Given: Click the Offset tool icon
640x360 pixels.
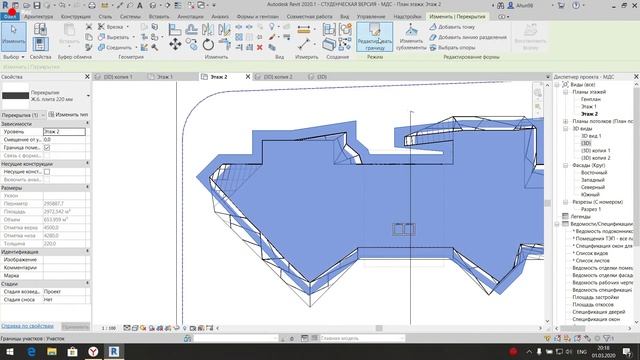Looking at the screenshot, I should [x=191, y=29].
